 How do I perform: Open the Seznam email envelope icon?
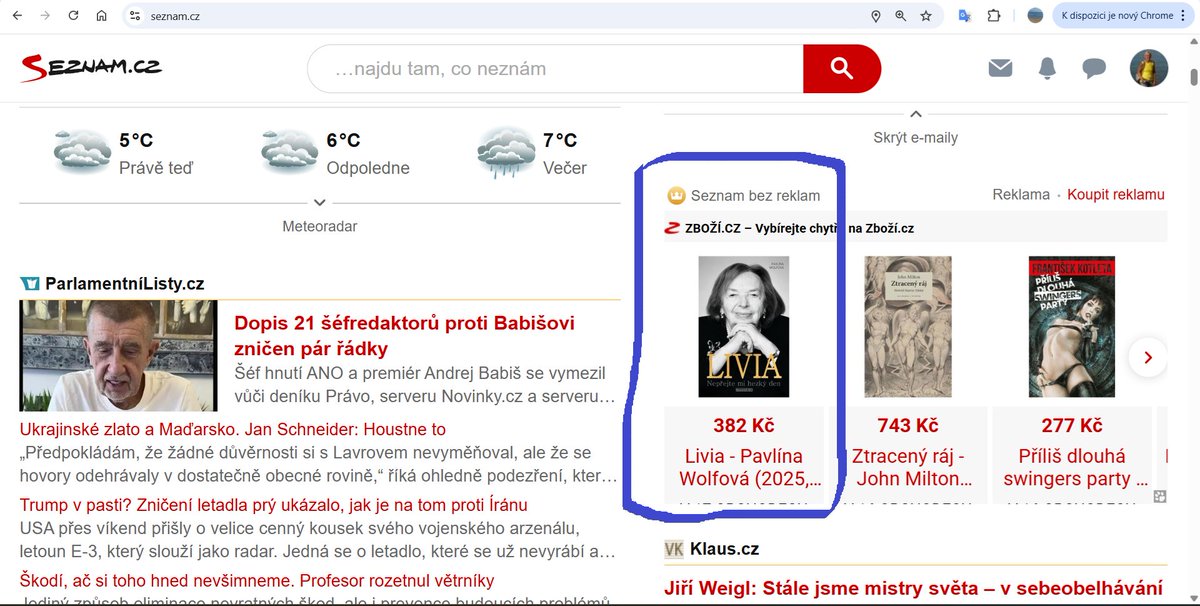[1000, 68]
